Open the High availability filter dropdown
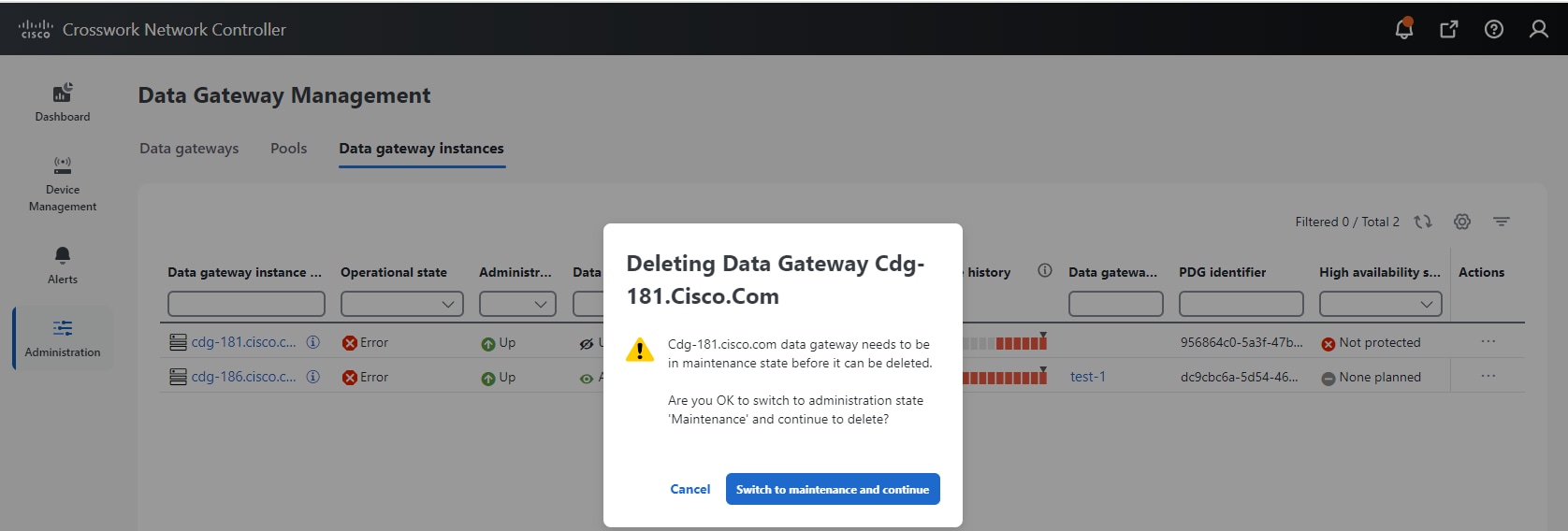The width and height of the screenshot is (1568, 531). tap(1380, 304)
